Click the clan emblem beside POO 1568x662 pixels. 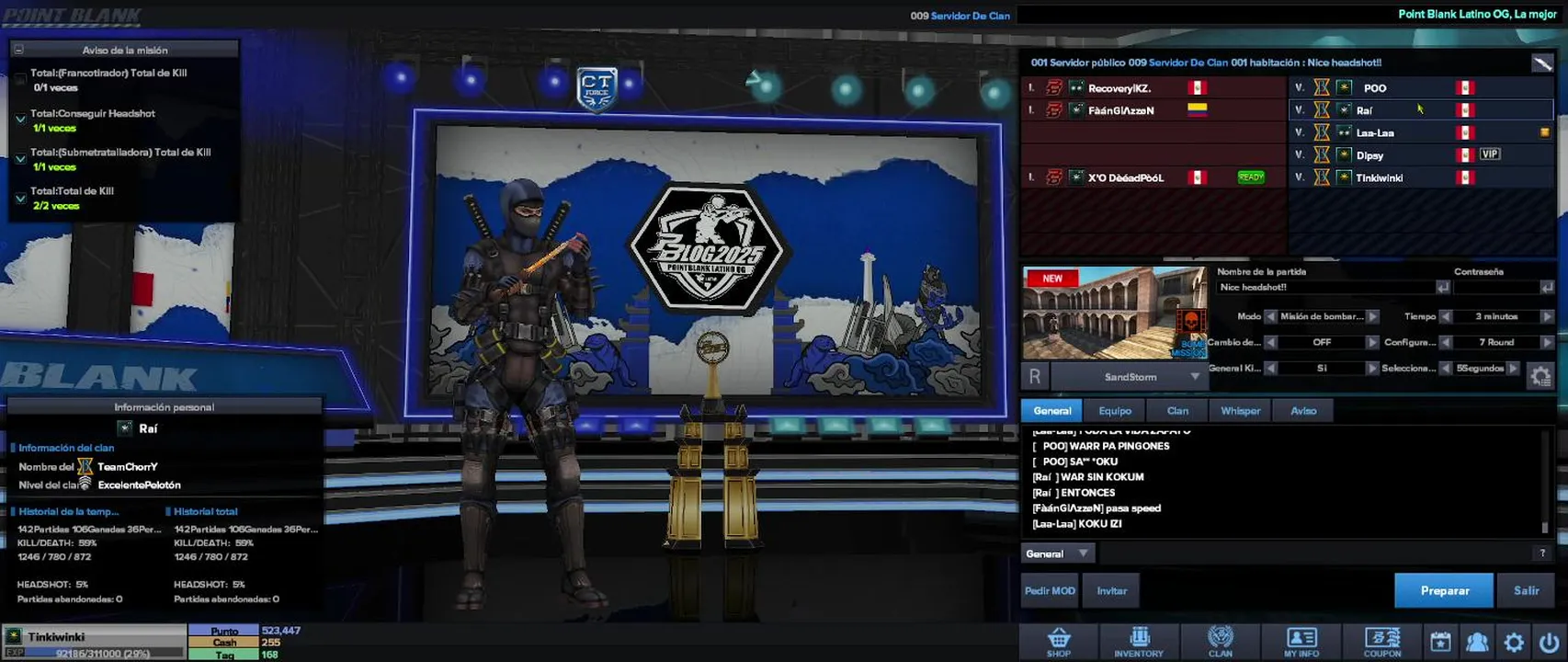pos(1322,87)
